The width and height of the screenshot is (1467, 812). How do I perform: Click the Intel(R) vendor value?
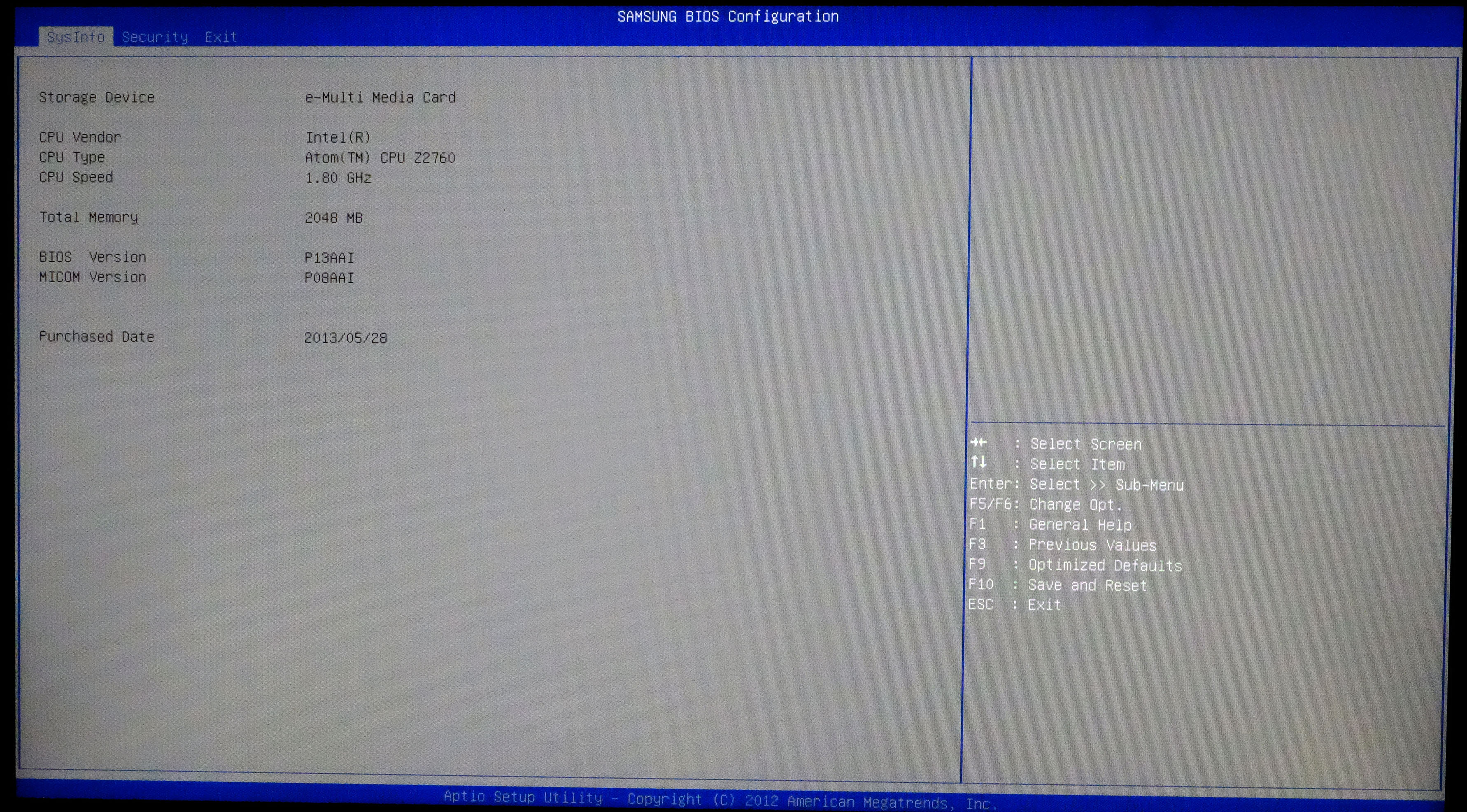(x=338, y=137)
